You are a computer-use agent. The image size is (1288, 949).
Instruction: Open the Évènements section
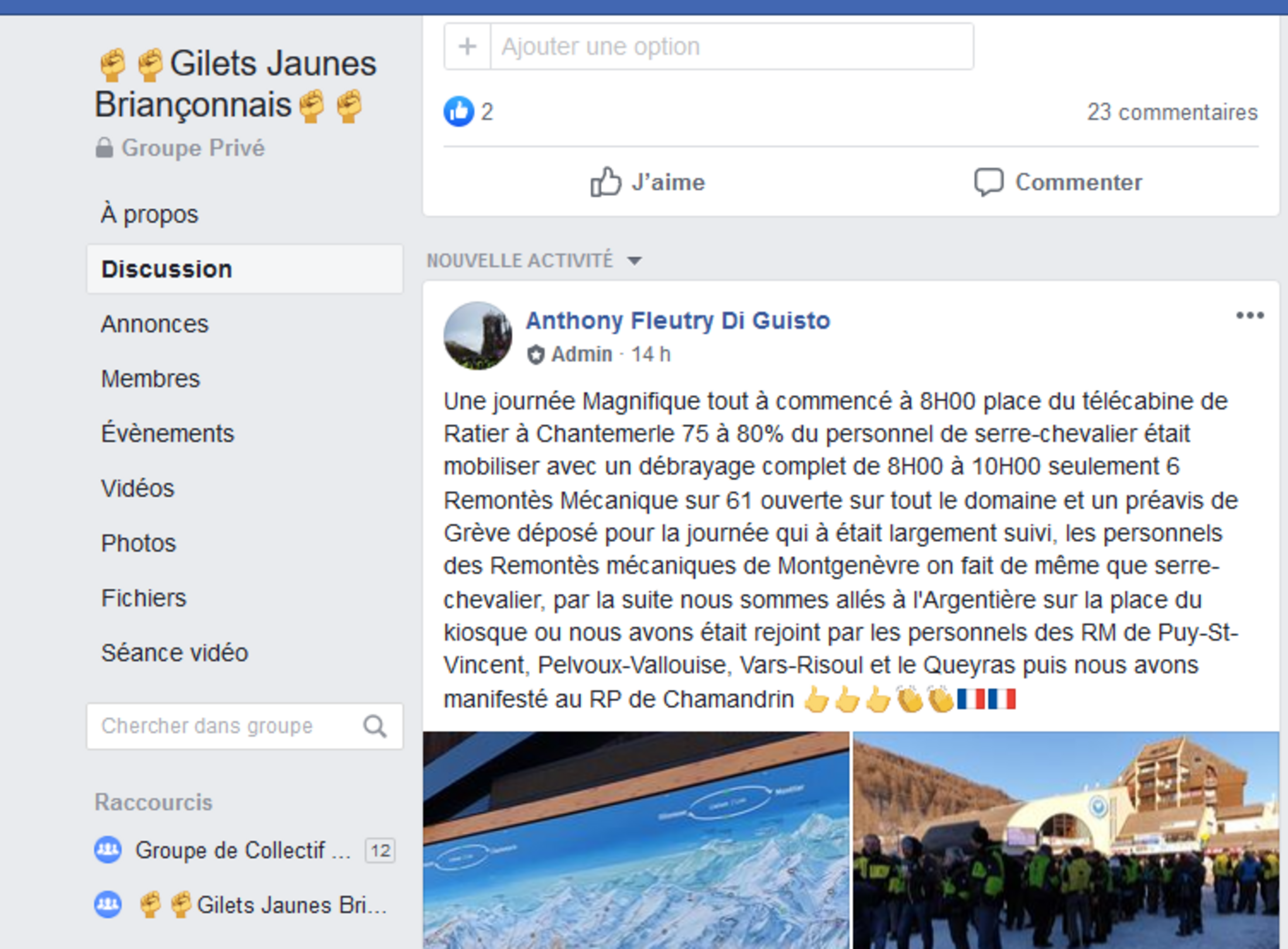[x=167, y=433]
